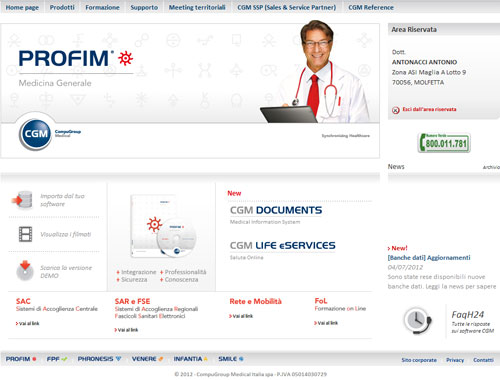
Task: Open the Sito corporate footer link
Action: coord(419,360)
